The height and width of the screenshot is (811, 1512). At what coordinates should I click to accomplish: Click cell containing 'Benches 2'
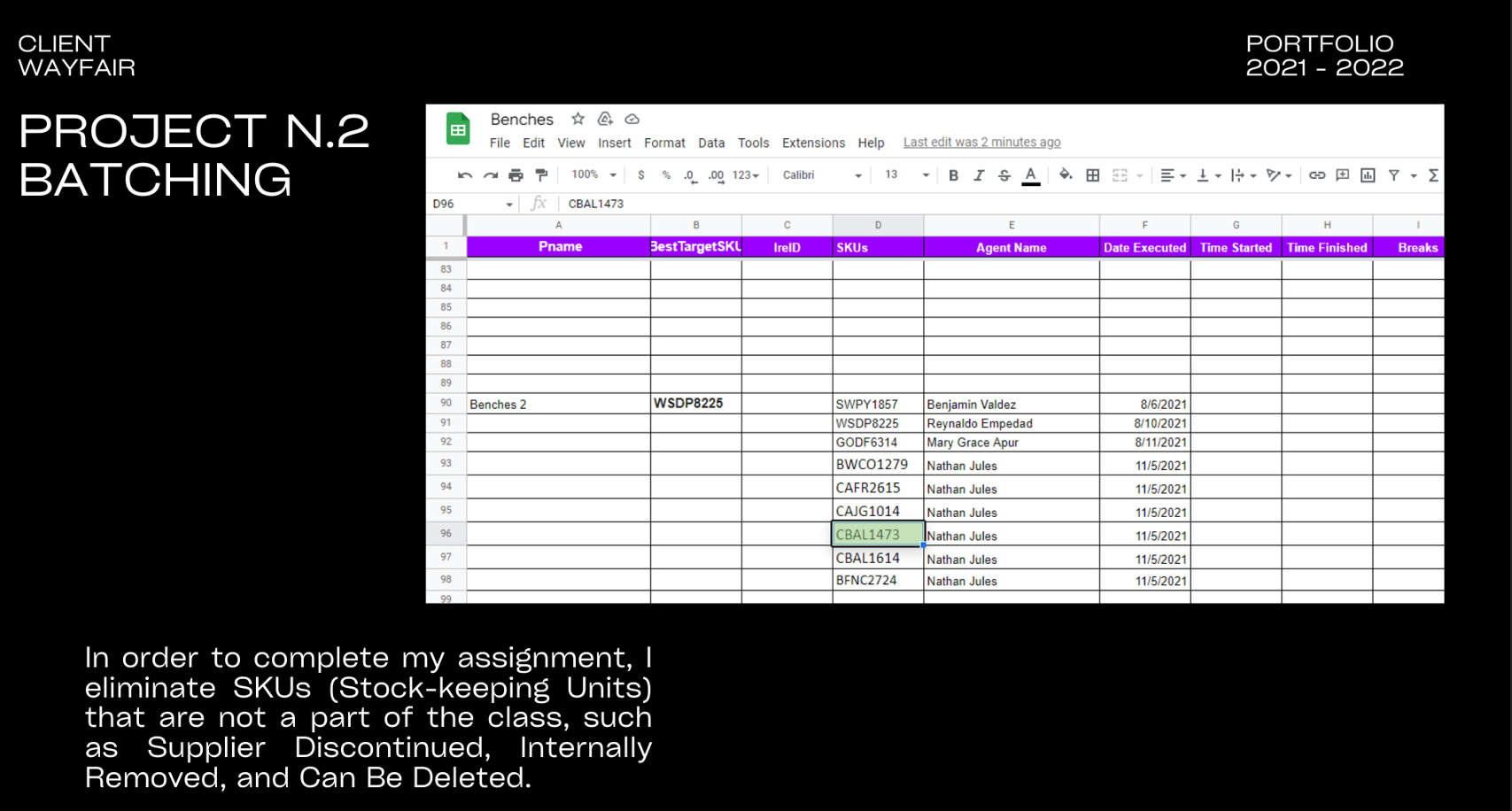tap(558, 404)
